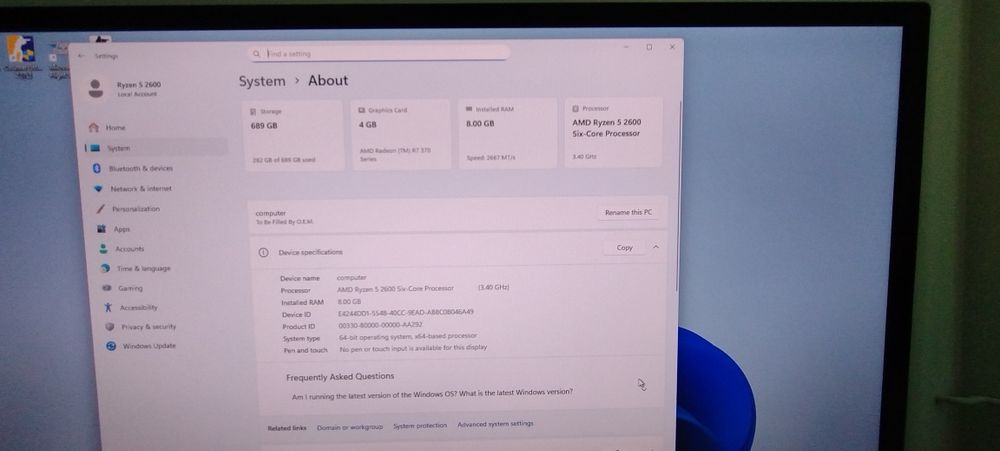
Task: Open Privacy & security shield icon
Action: pyautogui.click(x=110, y=327)
